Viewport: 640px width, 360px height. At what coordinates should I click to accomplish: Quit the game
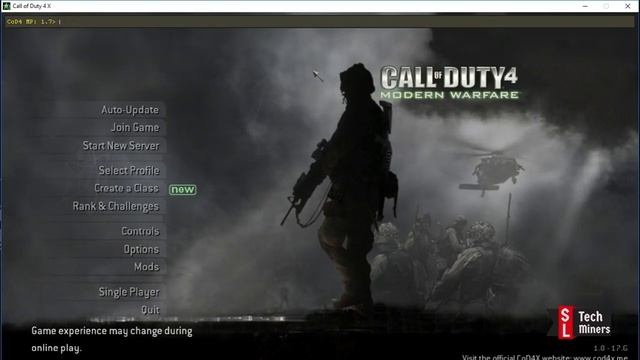tap(150, 310)
